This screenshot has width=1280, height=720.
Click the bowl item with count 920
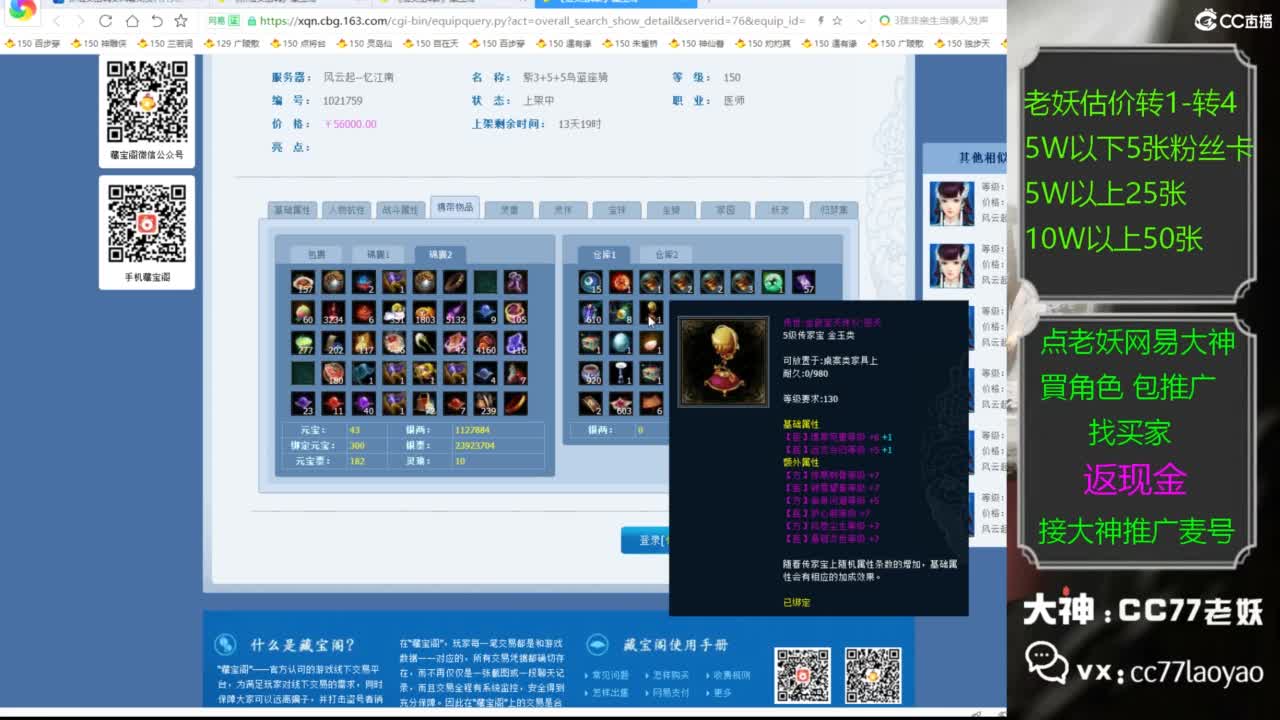pos(591,373)
